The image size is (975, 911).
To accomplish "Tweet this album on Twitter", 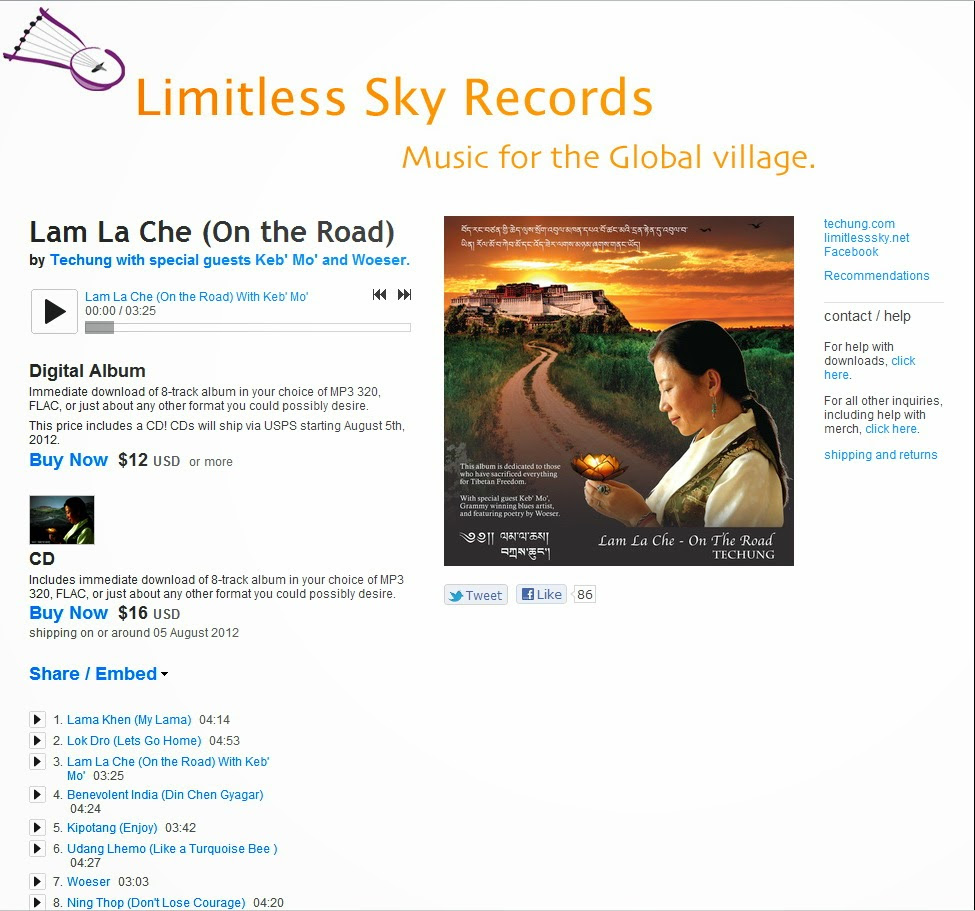I will [476, 595].
